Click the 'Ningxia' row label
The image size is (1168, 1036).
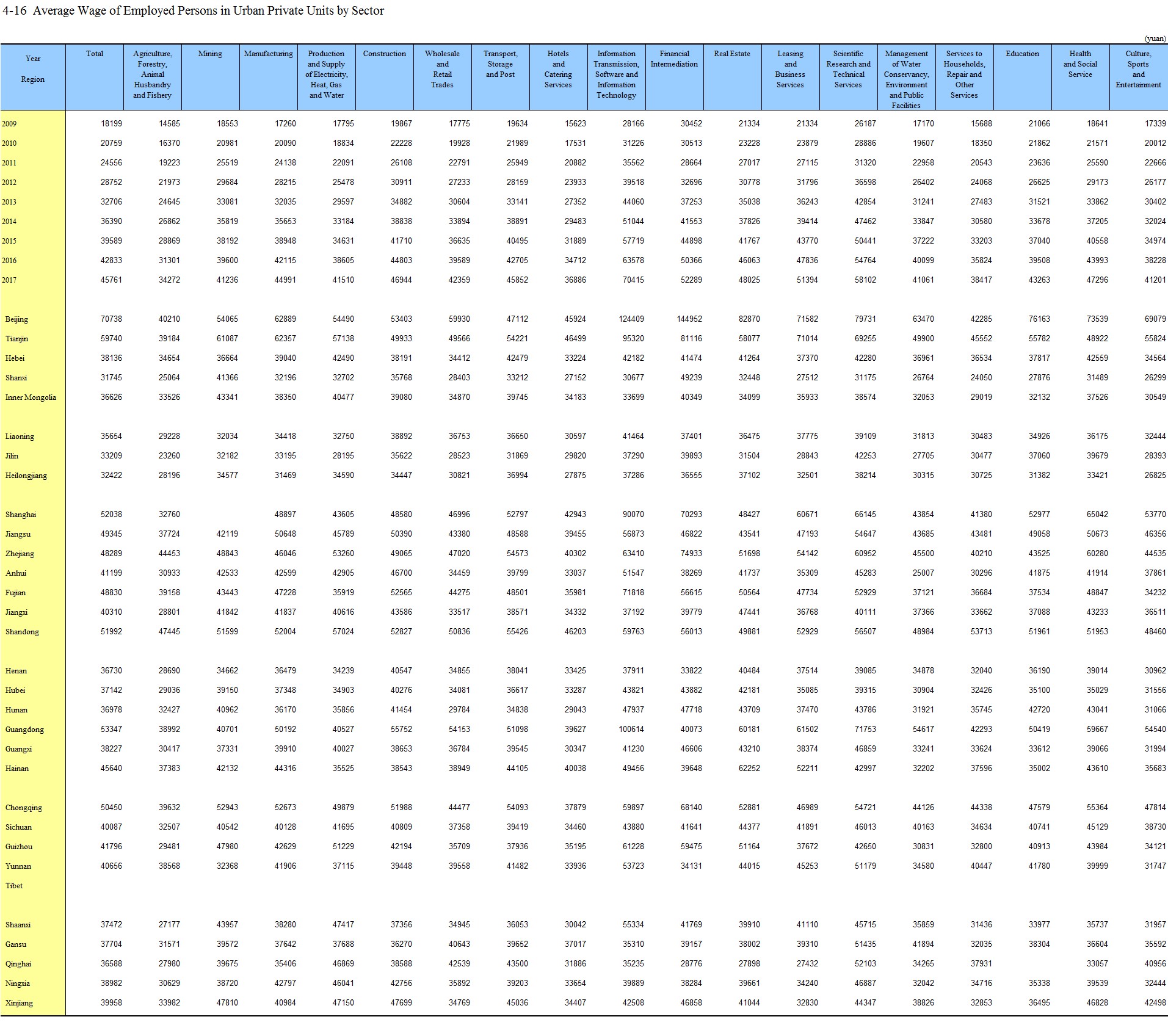(18, 983)
